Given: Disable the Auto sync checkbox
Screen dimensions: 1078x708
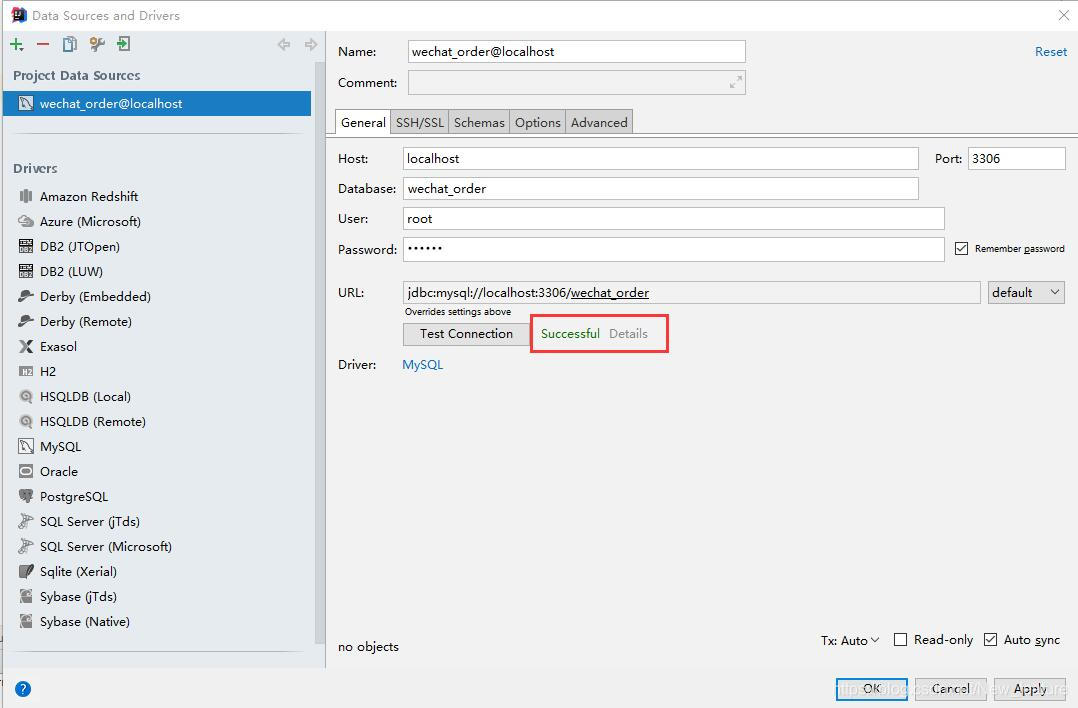Looking at the screenshot, I should pyautogui.click(x=990, y=639).
